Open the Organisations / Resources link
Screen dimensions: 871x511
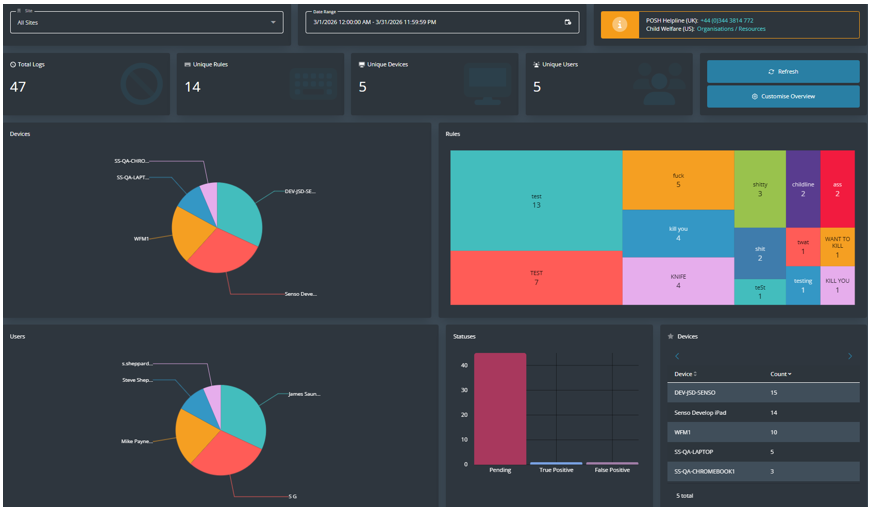(731, 29)
